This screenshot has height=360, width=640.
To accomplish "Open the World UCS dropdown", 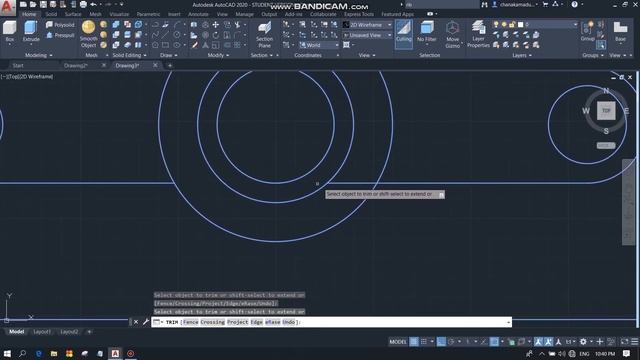I will pyautogui.click(x=319, y=45).
